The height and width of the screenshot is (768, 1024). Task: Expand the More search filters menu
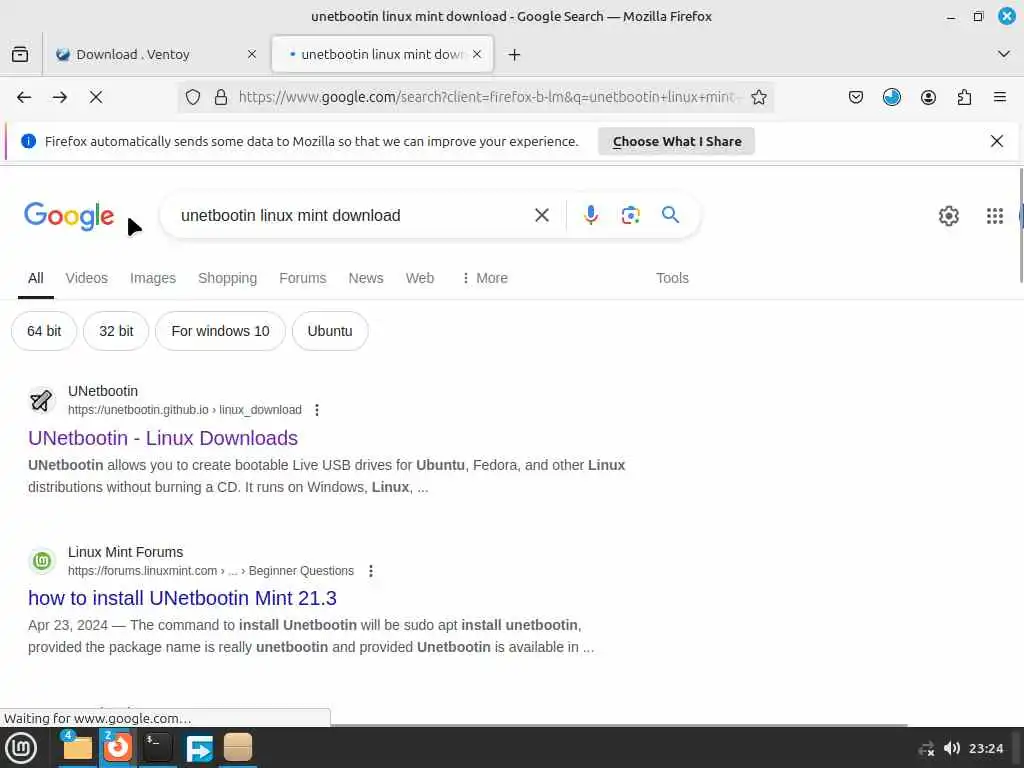click(x=485, y=278)
